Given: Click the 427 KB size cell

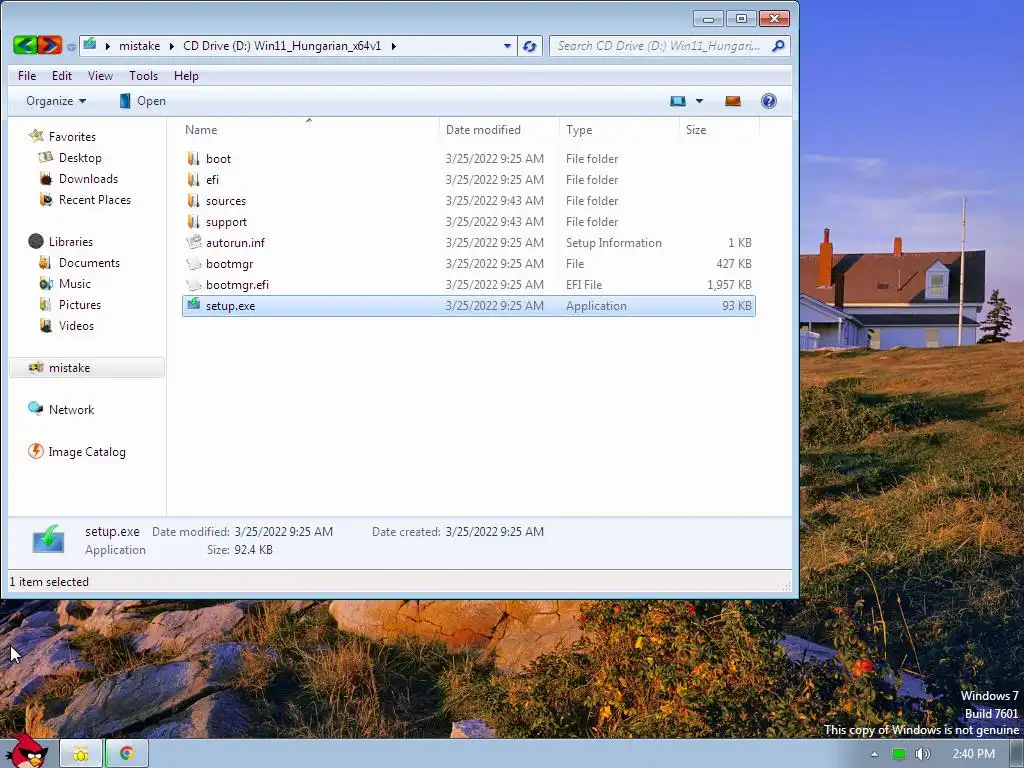Looking at the screenshot, I should pyautogui.click(x=734, y=264).
